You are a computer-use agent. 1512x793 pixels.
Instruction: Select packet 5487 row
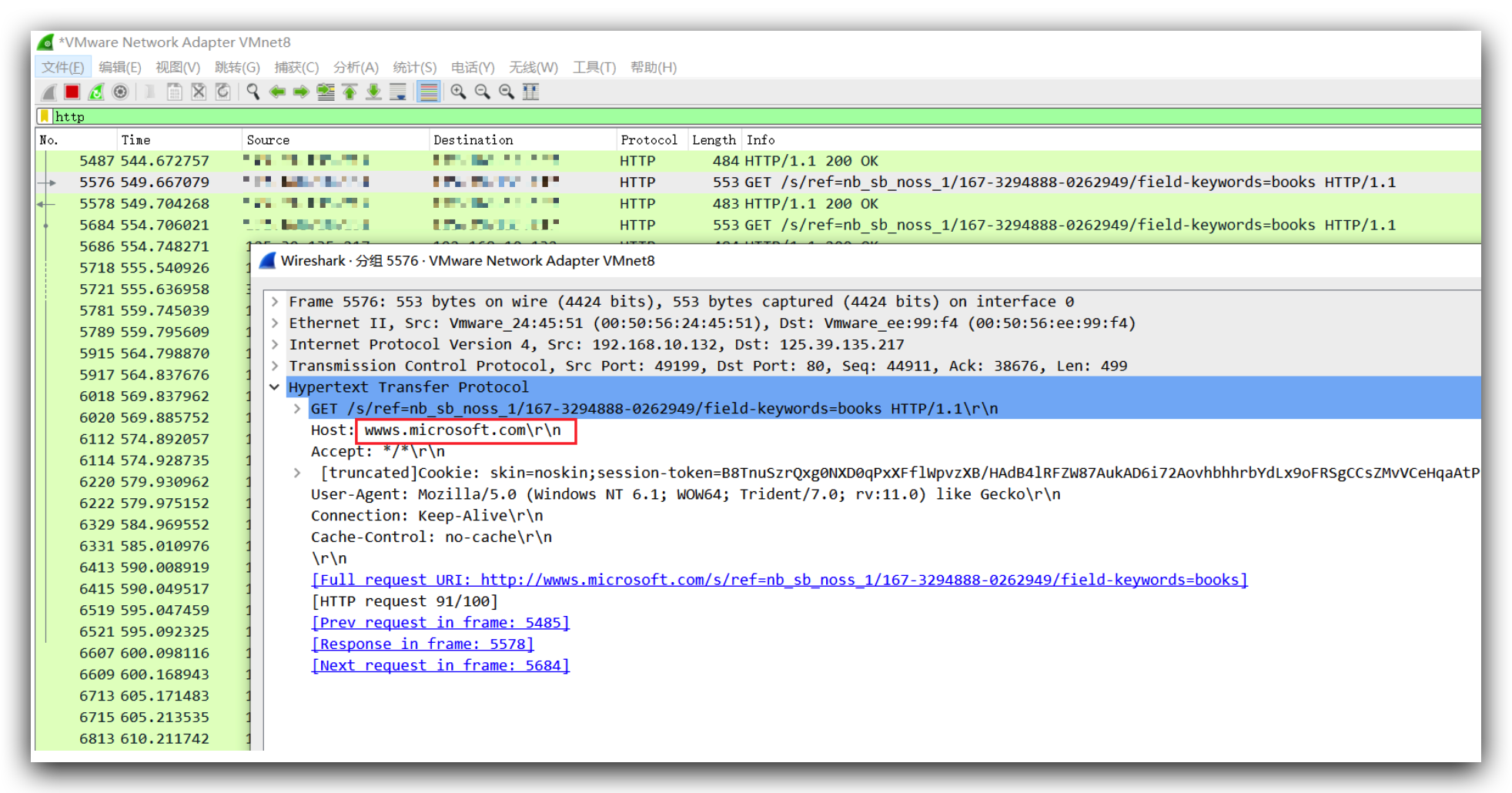pos(758,161)
